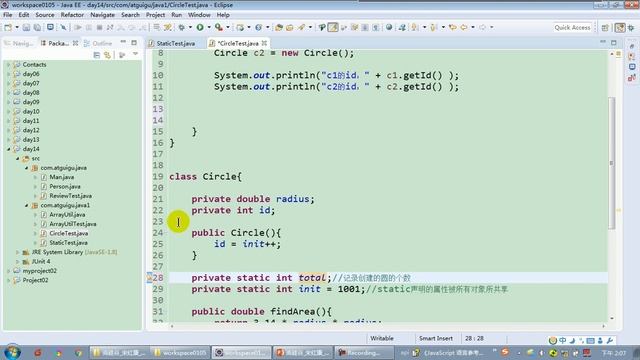Expand JRE System Library node
The height and width of the screenshot is (360, 640).
click(18, 252)
